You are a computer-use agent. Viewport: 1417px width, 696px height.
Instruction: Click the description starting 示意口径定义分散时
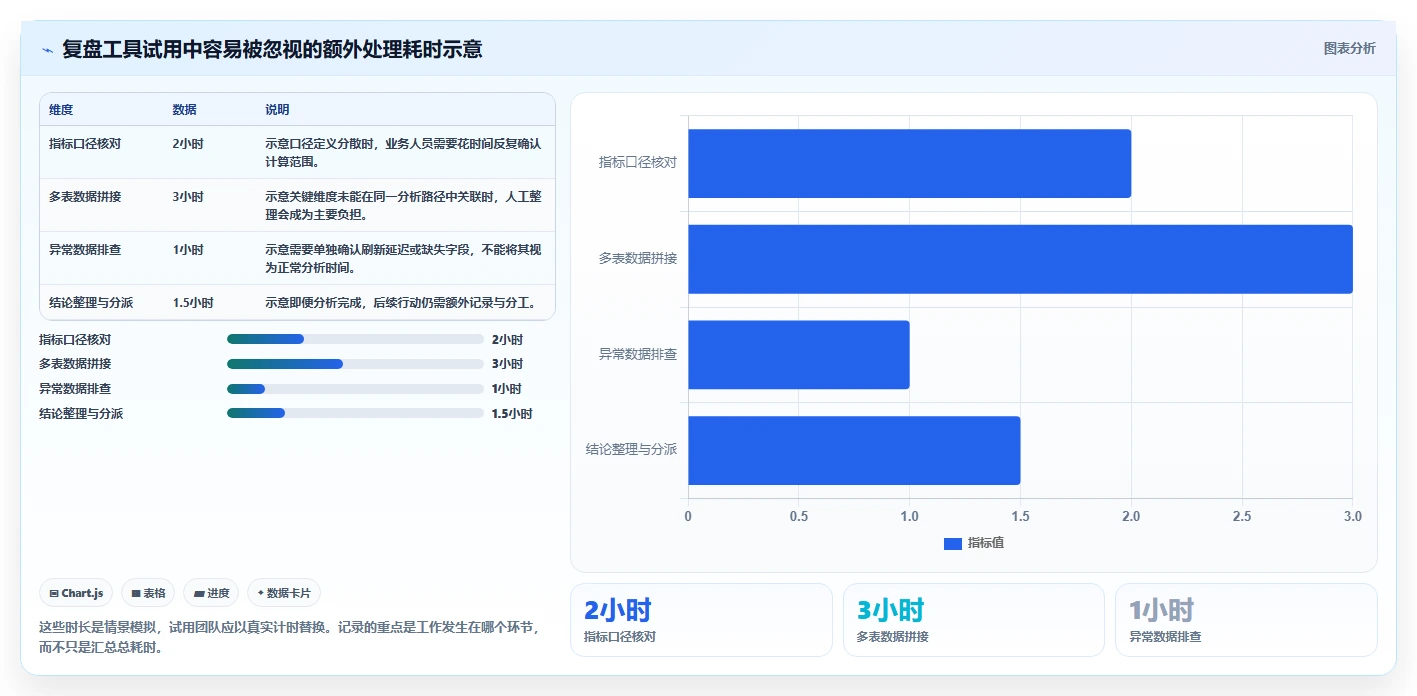click(x=403, y=153)
